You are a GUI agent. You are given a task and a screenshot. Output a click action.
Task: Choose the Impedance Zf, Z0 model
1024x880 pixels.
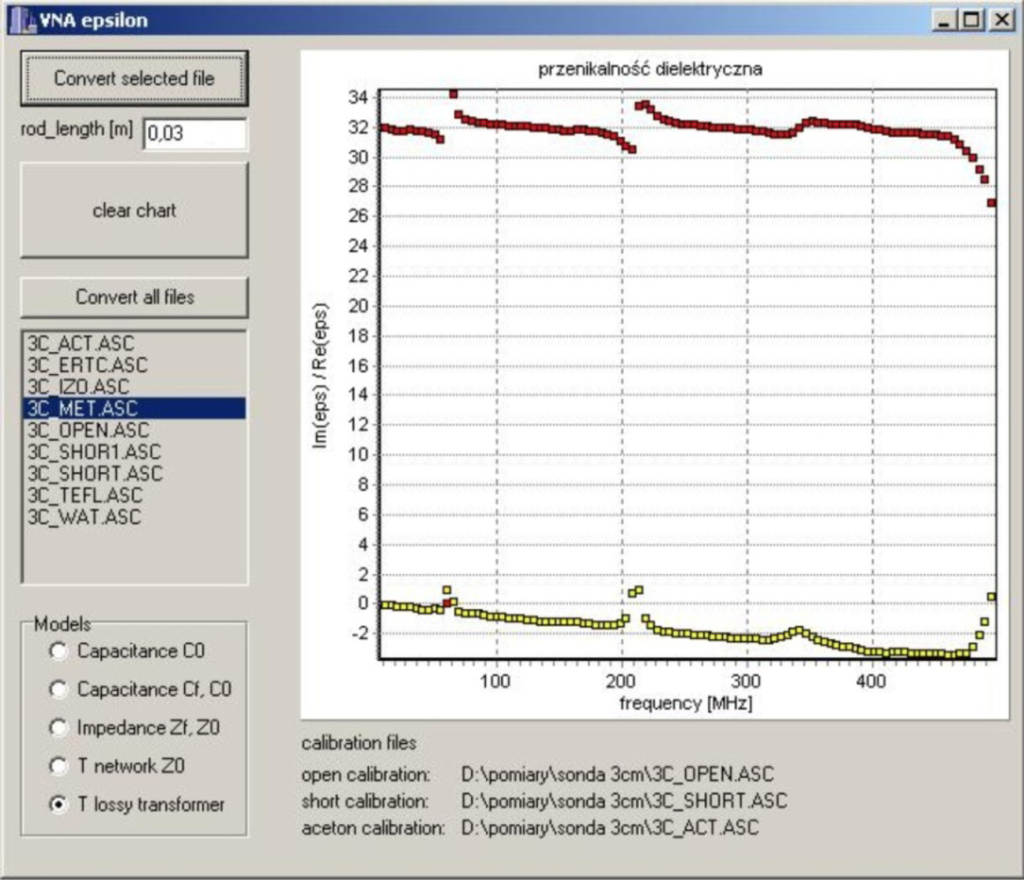(60, 728)
